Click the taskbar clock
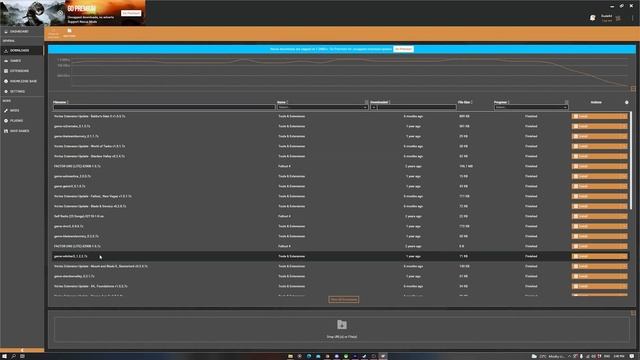640x360 pixels. [x=619, y=356]
